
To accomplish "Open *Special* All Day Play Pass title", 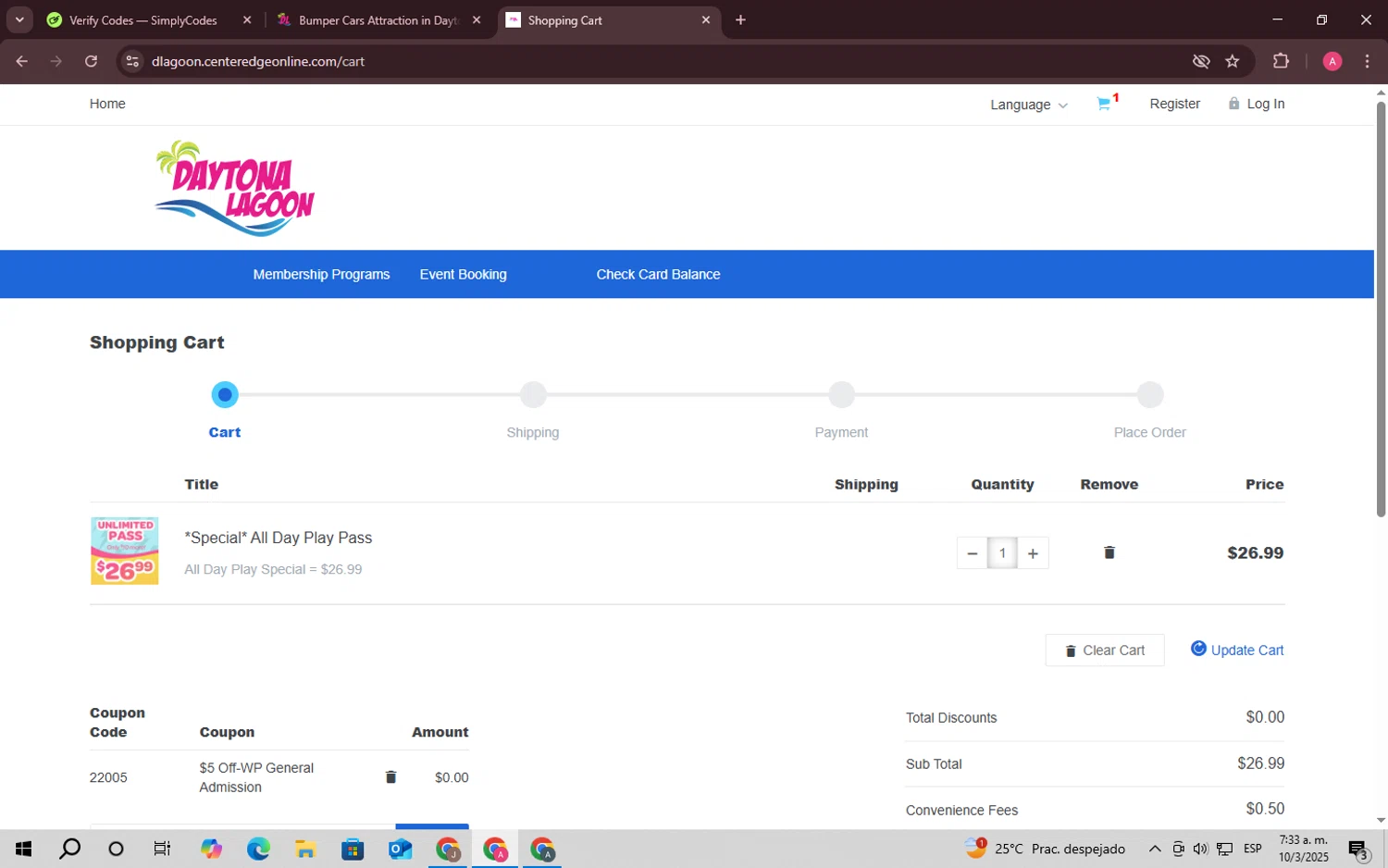I will [278, 538].
